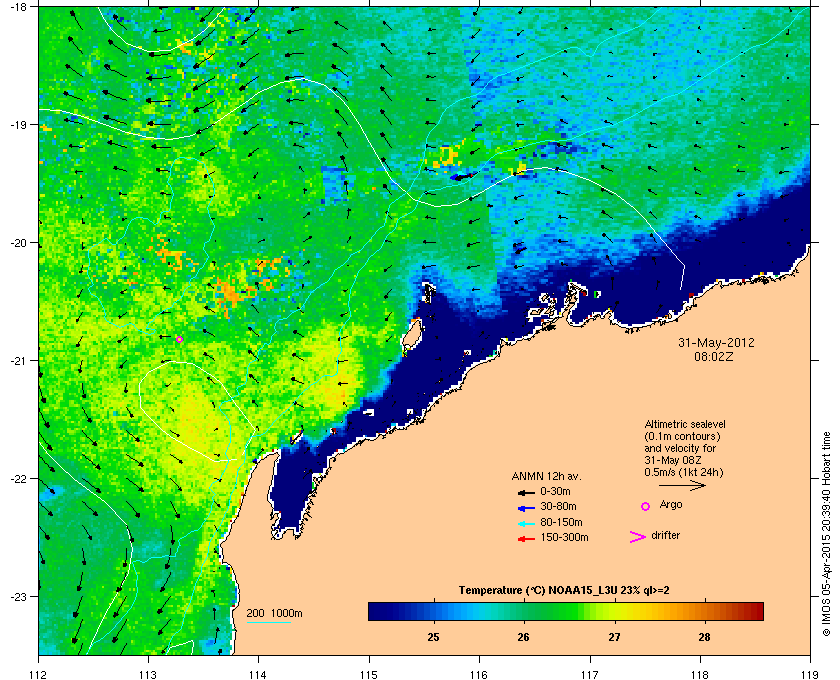The height and width of the screenshot is (680, 840).
Task: Click the red 150-300m arrow legend symbol
Action: (526, 539)
